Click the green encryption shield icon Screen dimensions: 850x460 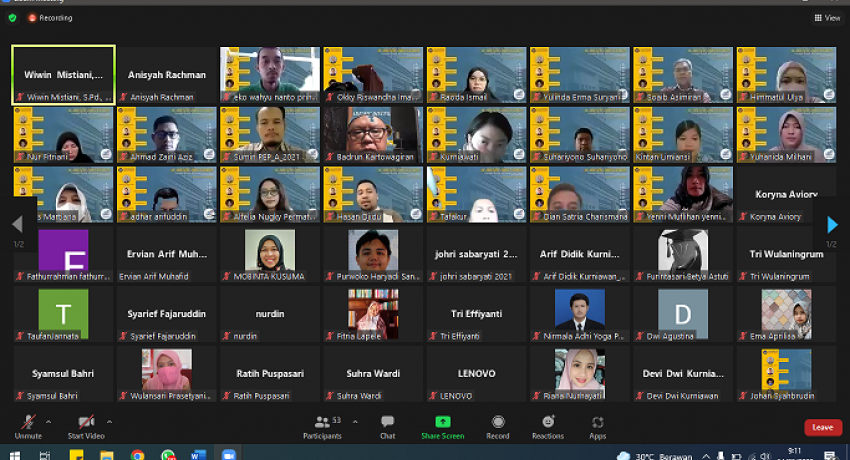click(x=12, y=18)
